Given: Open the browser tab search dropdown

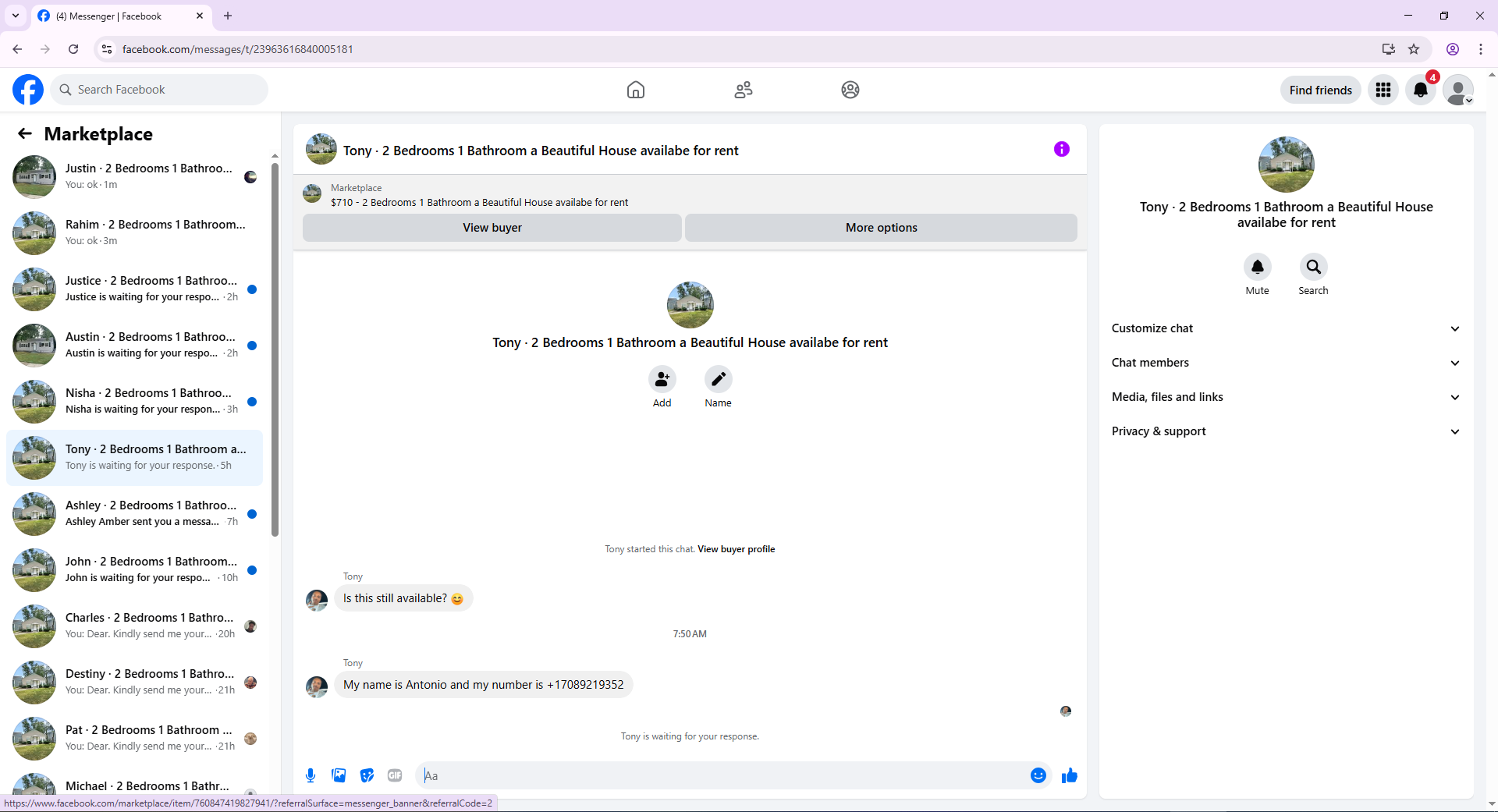Looking at the screenshot, I should tap(16, 16).
